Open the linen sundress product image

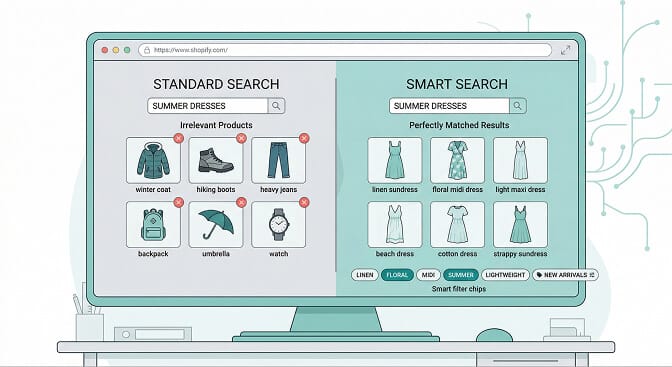click(x=395, y=160)
